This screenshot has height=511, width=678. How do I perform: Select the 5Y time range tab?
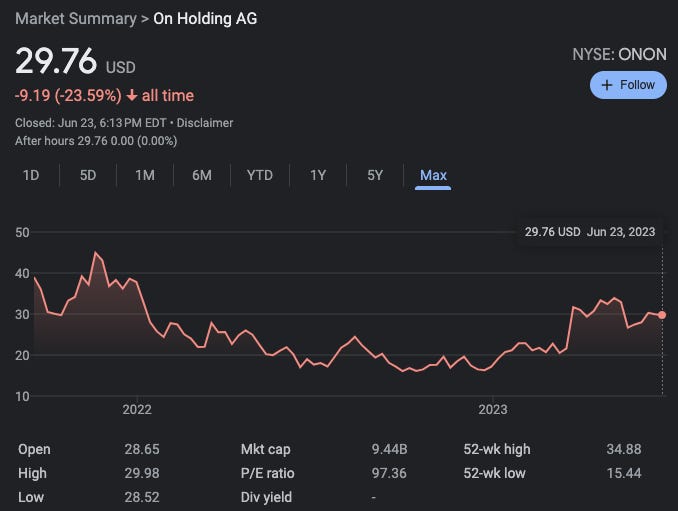click(x=375, y=175)
